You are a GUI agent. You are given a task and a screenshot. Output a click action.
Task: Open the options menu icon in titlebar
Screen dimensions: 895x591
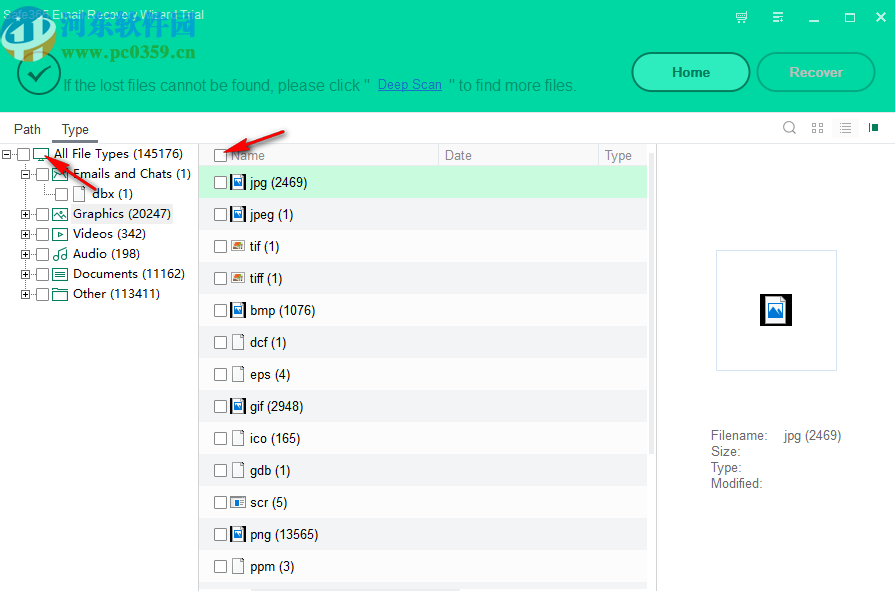click(x=778, y=17)
